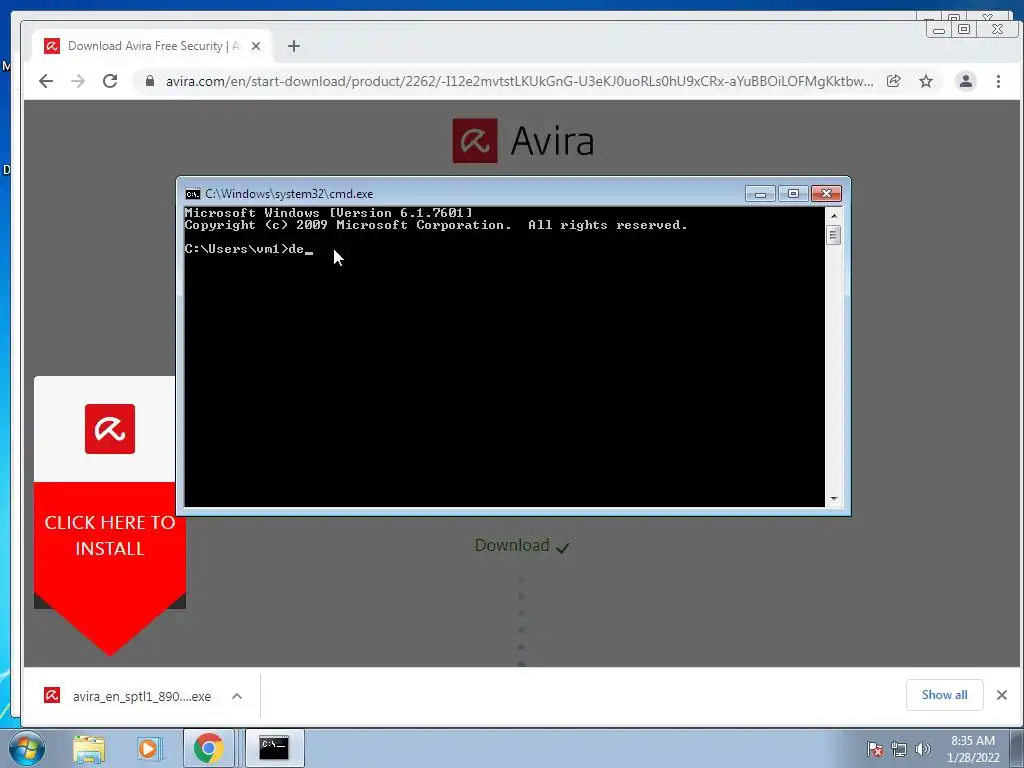Open the Windows Start menu

point(27,748)
